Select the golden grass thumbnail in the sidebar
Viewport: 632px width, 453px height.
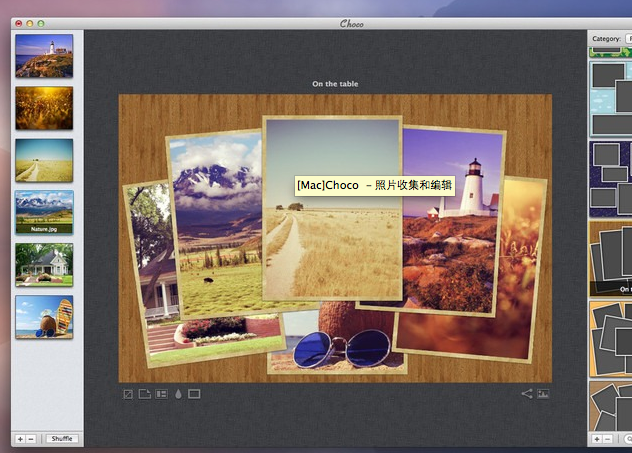pyautogui.click(x=44, y=107)
